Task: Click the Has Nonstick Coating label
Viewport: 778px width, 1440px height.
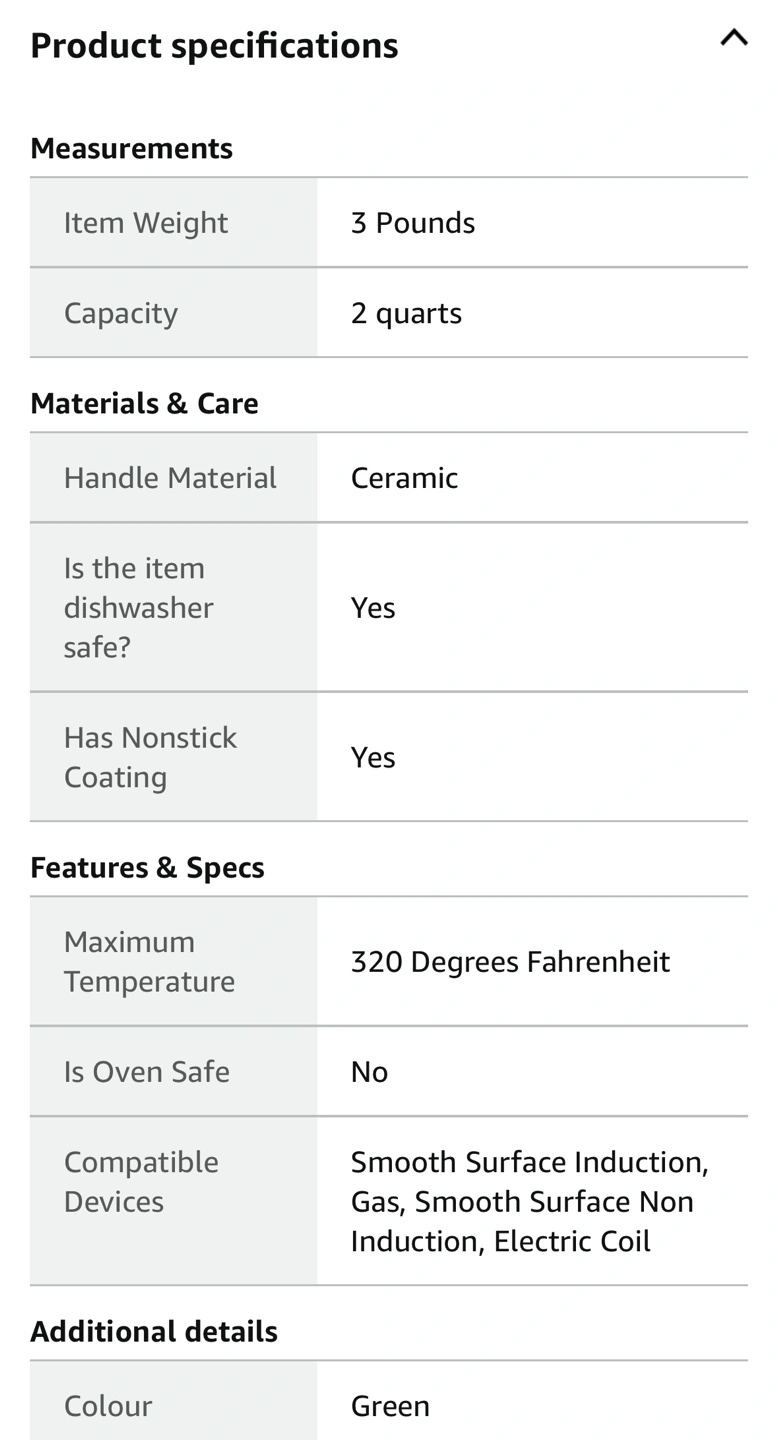Action: (x=150, y=757)
